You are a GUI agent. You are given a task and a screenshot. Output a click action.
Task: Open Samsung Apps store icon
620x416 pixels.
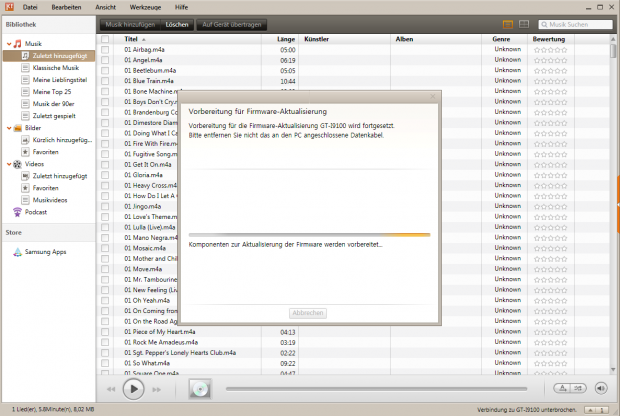[x=17, y=251]
